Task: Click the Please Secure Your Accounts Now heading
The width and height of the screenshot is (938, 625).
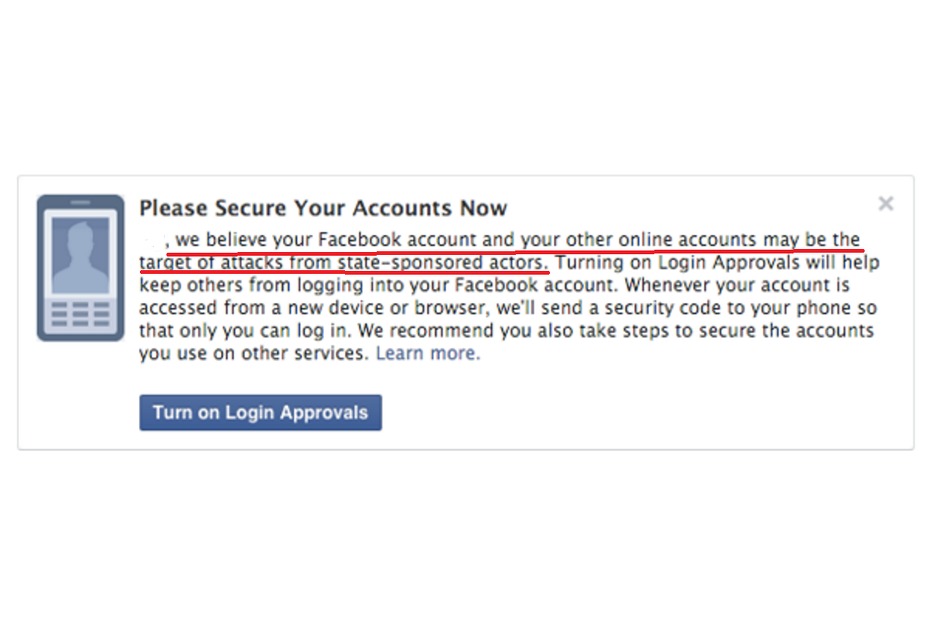Action: [x=323, y=208]
